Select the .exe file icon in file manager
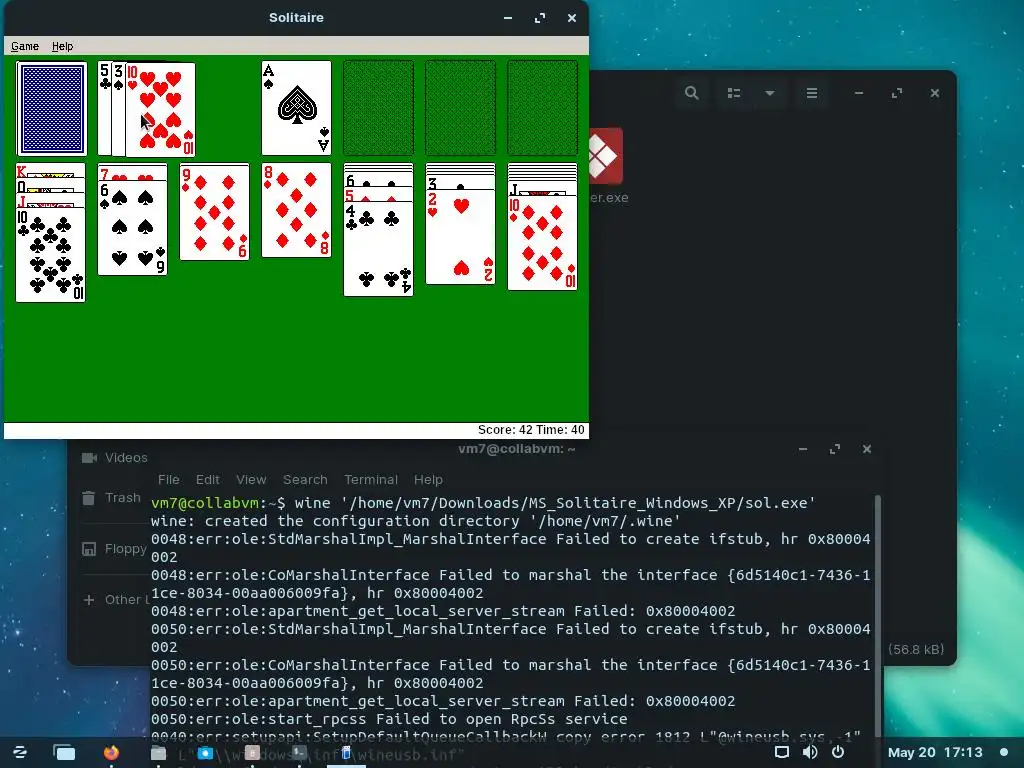 (x=605, y=156)
